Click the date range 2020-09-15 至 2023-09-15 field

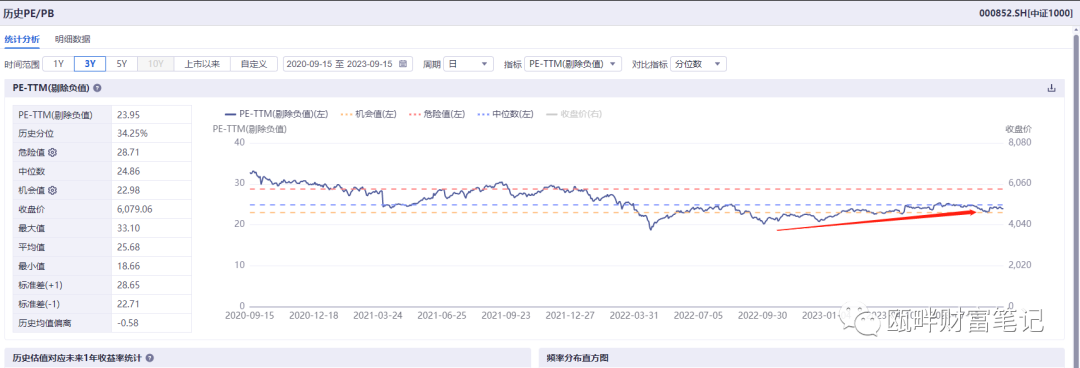[348, 64]
